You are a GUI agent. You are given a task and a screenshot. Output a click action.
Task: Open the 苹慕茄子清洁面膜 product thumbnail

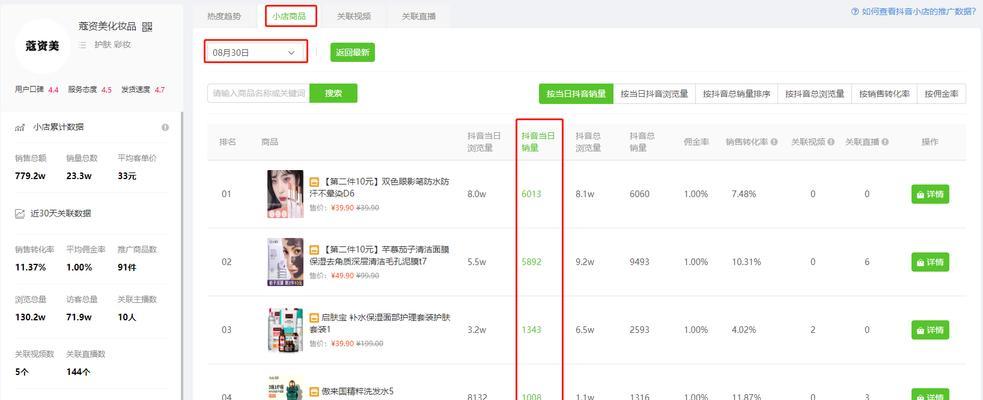tap(285, 262)
